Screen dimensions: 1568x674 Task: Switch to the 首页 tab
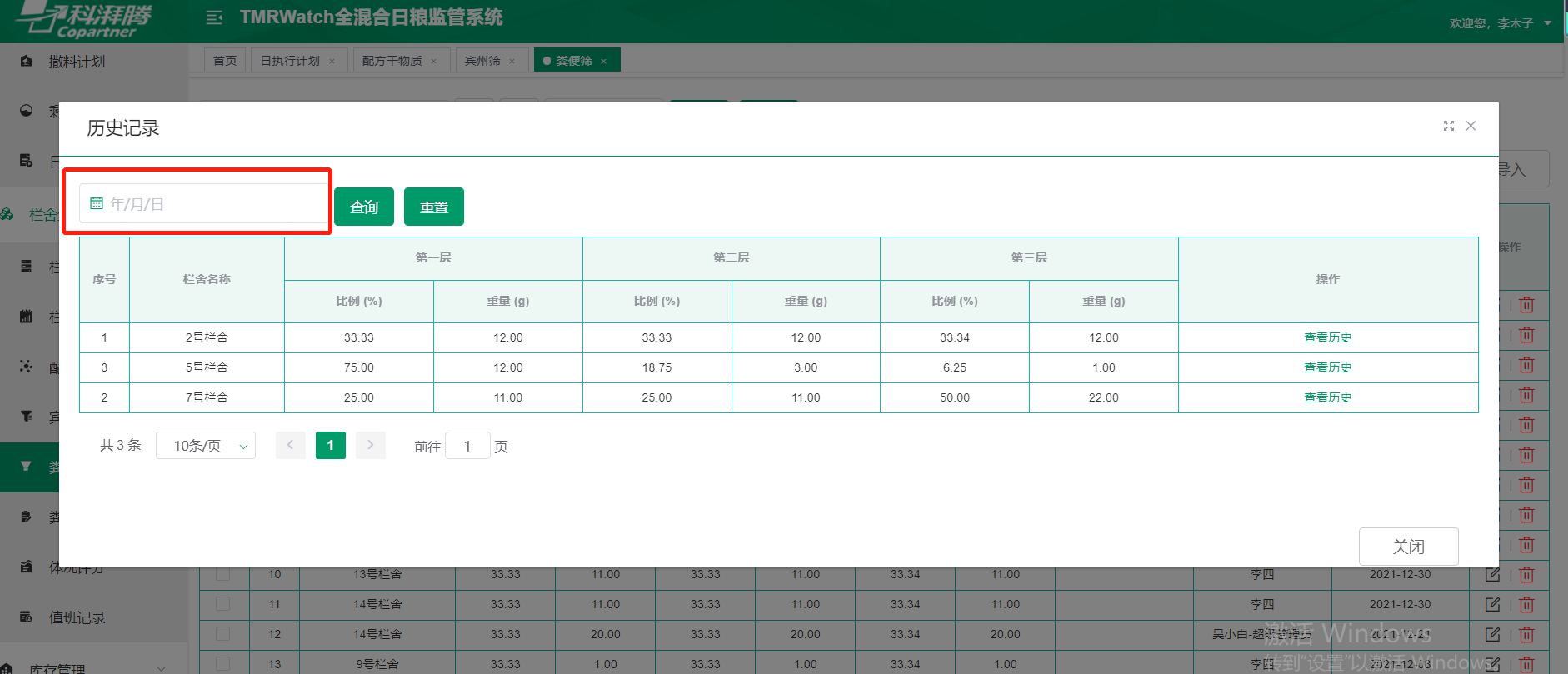pyautogui.click(x=225, y=61)
